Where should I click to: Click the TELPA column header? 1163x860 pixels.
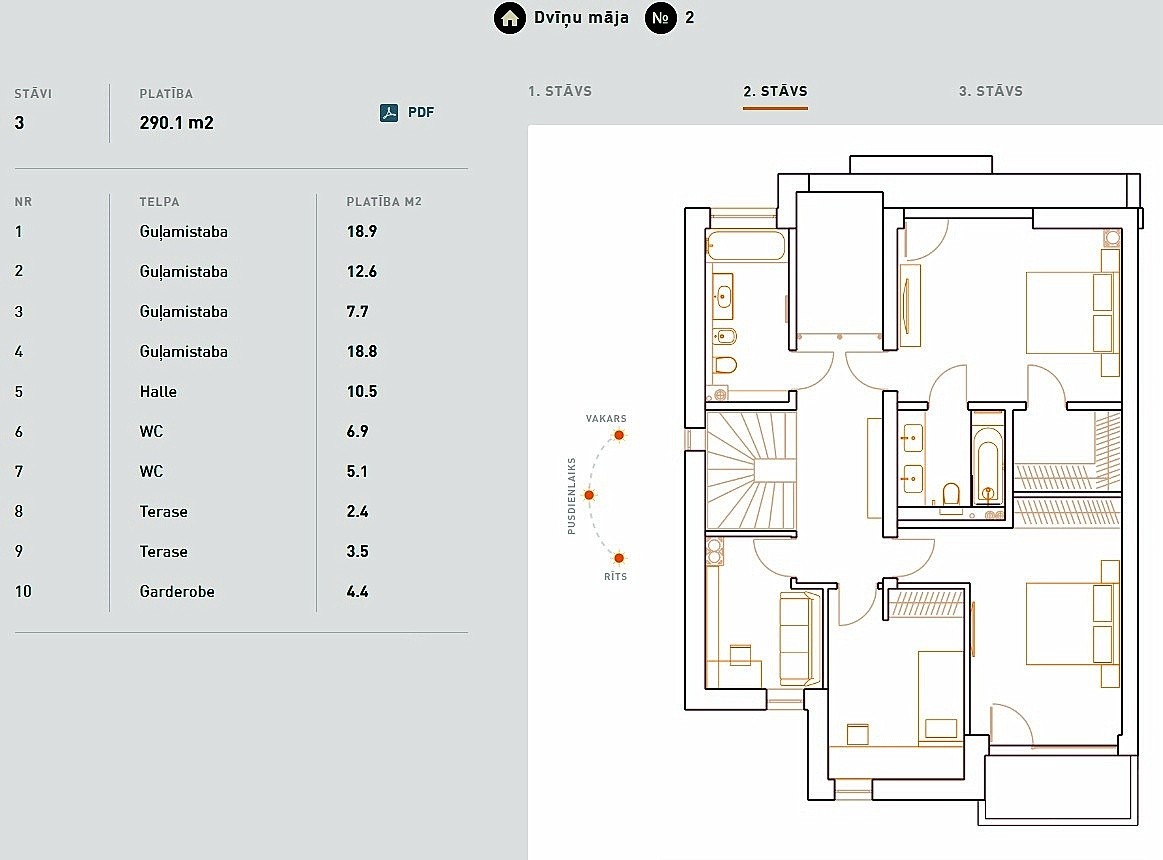pyautogui.click(x=159, y=202)
